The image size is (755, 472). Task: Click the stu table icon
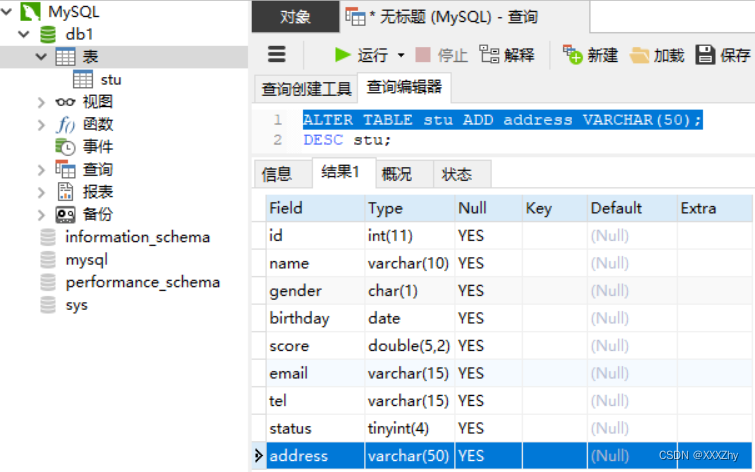83,79
